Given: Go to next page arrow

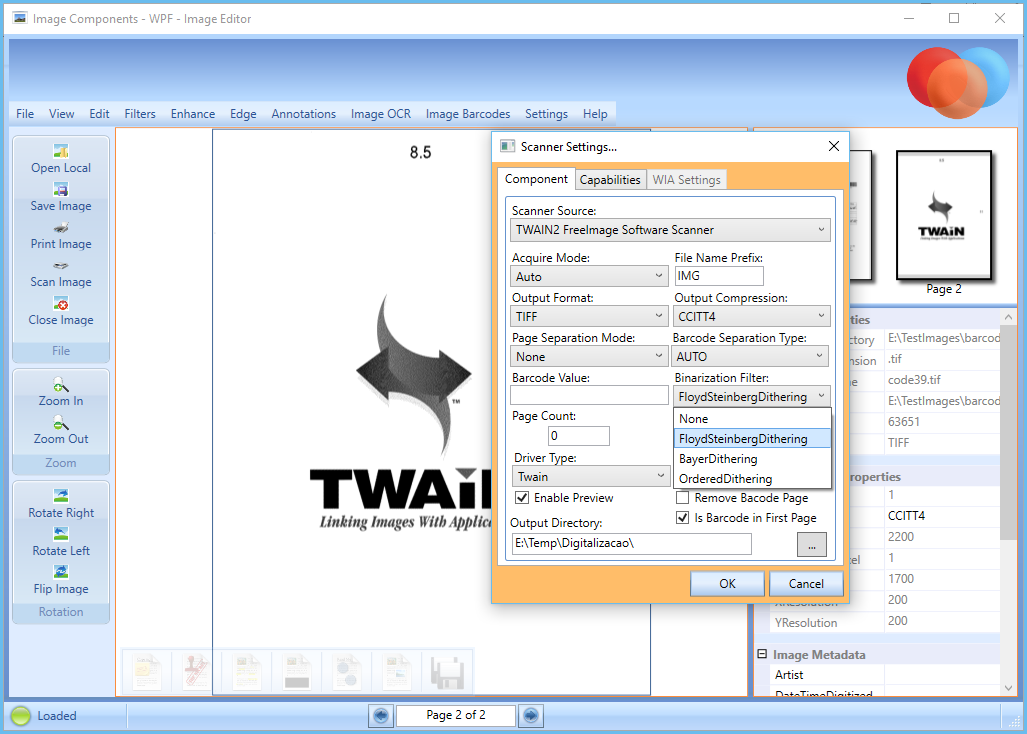Looking at the screenshot, I should 531,716.
